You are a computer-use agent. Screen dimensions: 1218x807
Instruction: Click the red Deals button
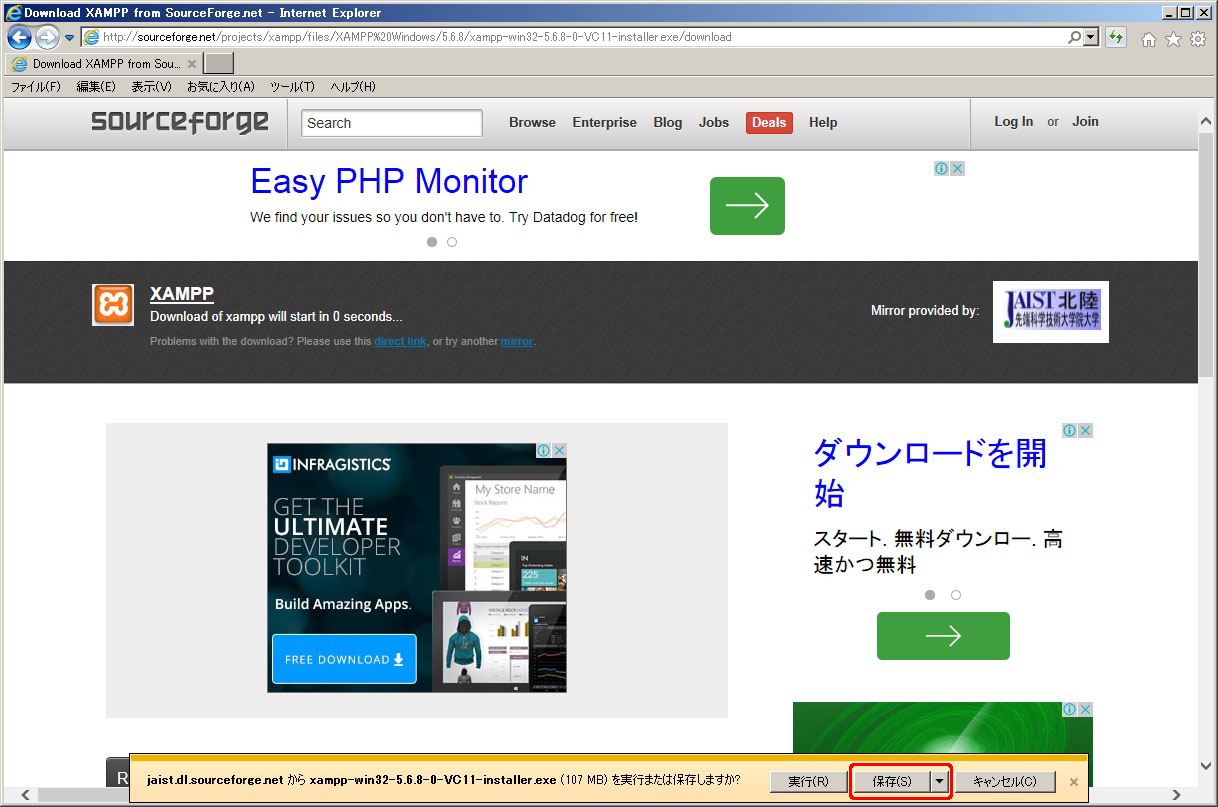768,122
